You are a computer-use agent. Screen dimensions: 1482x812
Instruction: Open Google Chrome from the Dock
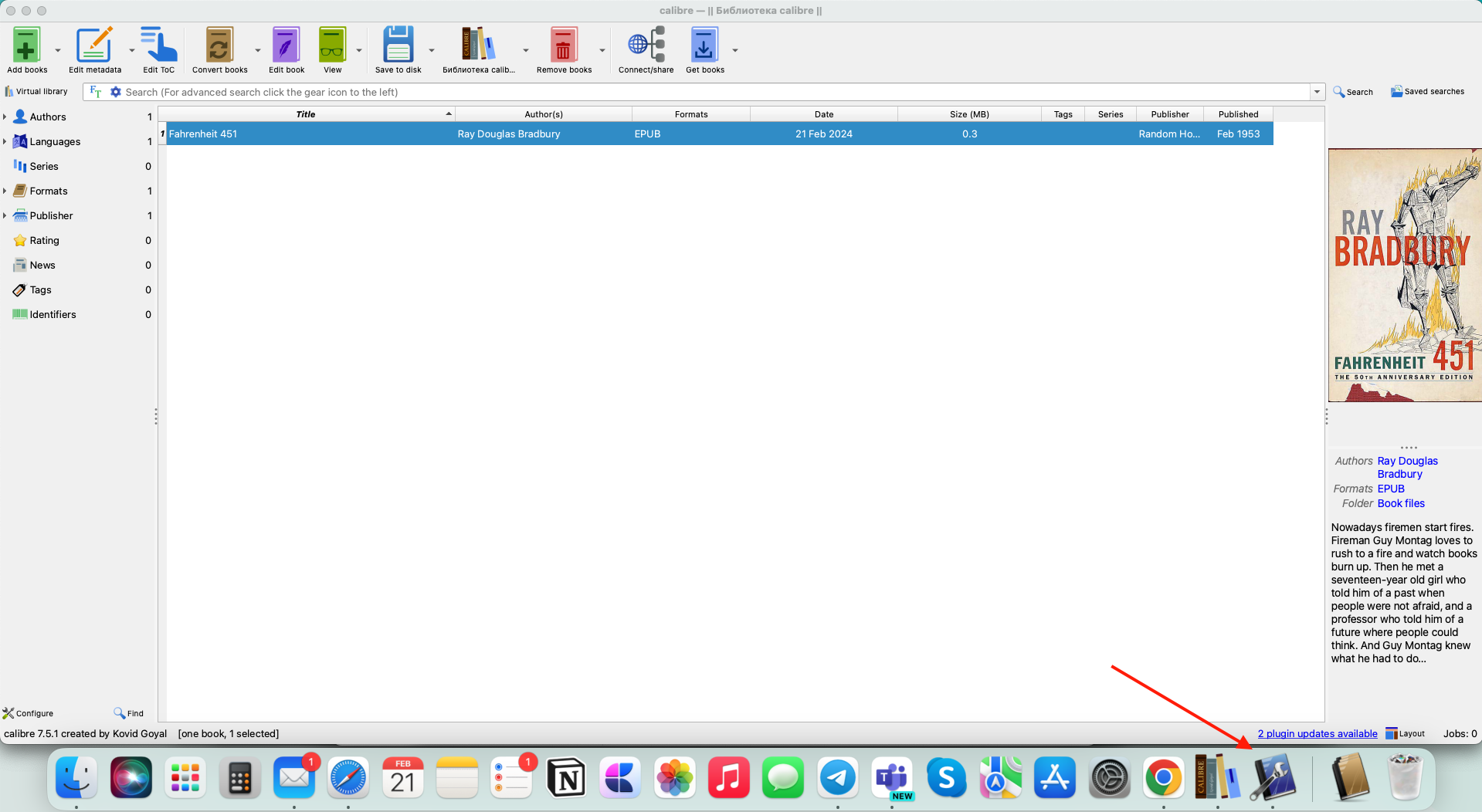coord(1164,777)
